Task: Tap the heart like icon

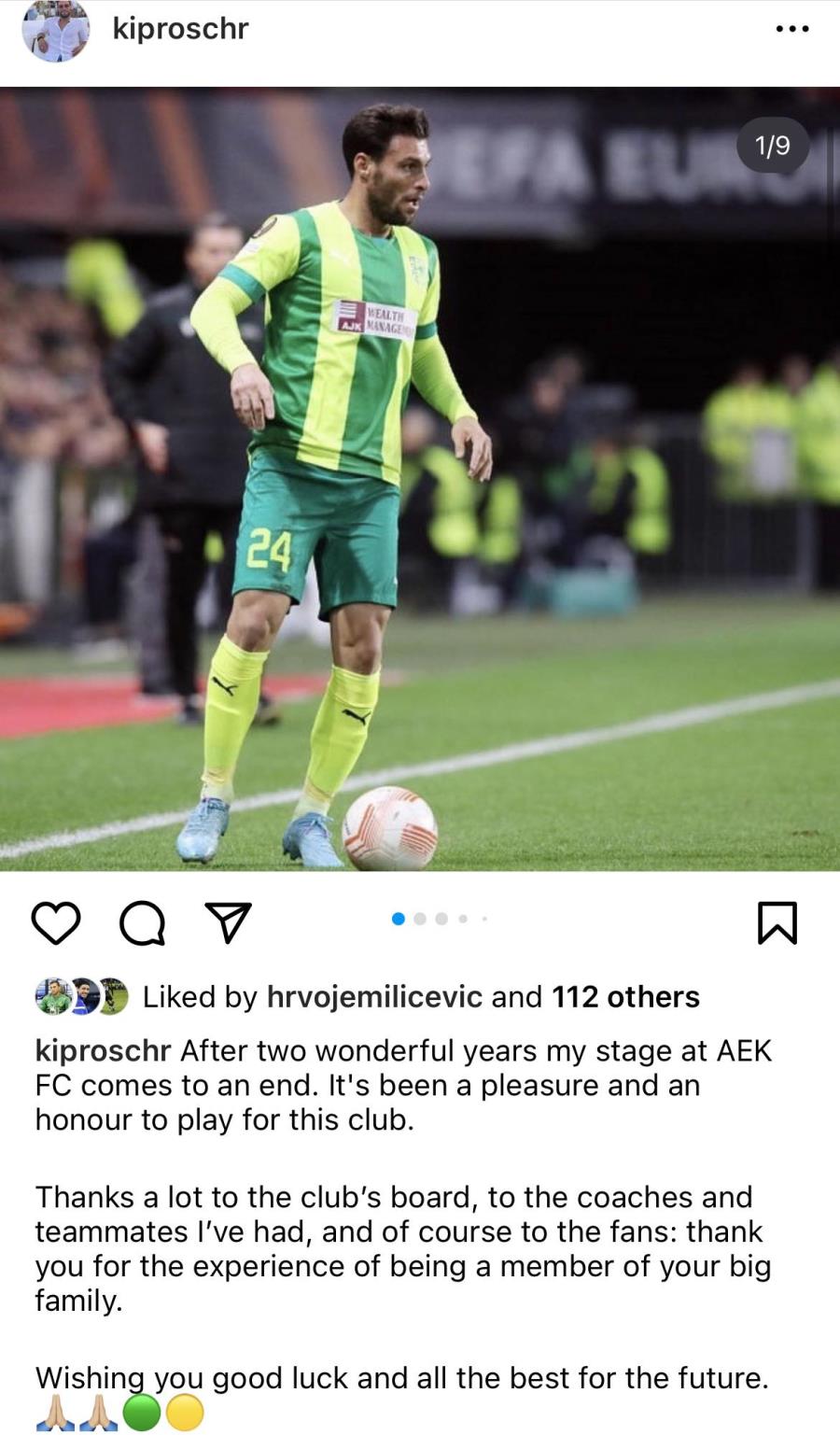Action: tap(56, 923)
